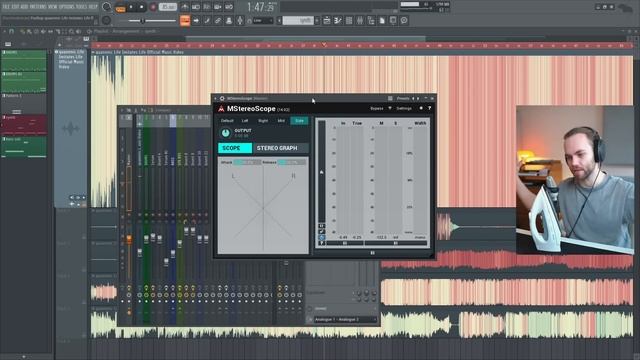This screenshot has width=640, height=360.
Task: Open the Channel rack view icon
Action: pos(349,20)
